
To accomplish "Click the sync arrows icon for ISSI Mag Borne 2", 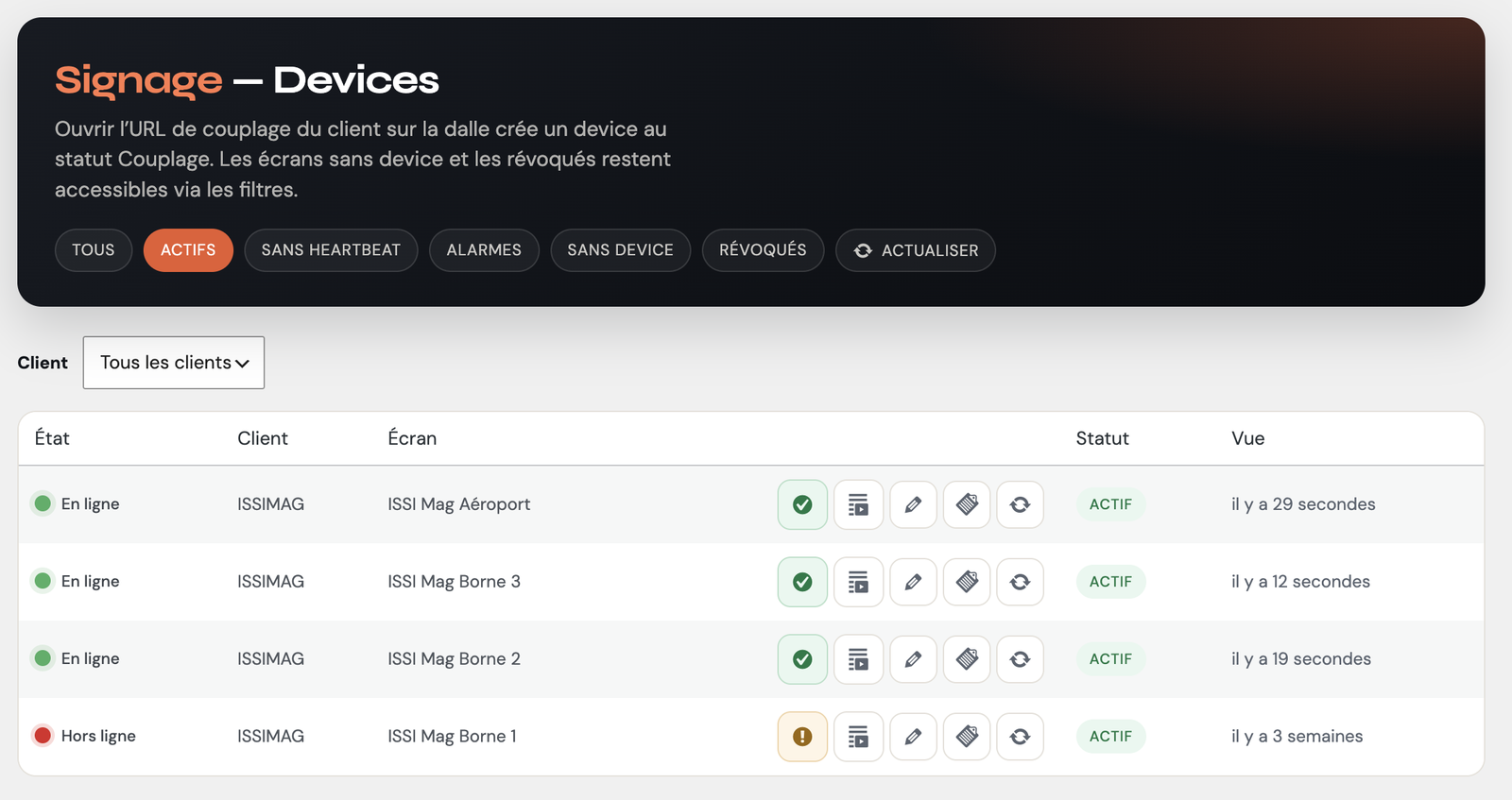I will tap(1020, 659).
